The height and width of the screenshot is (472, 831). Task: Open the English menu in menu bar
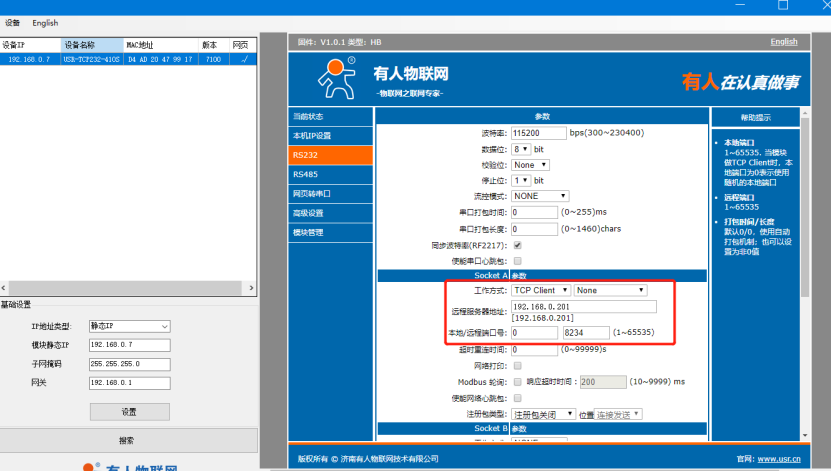click(x=45, y=22)
